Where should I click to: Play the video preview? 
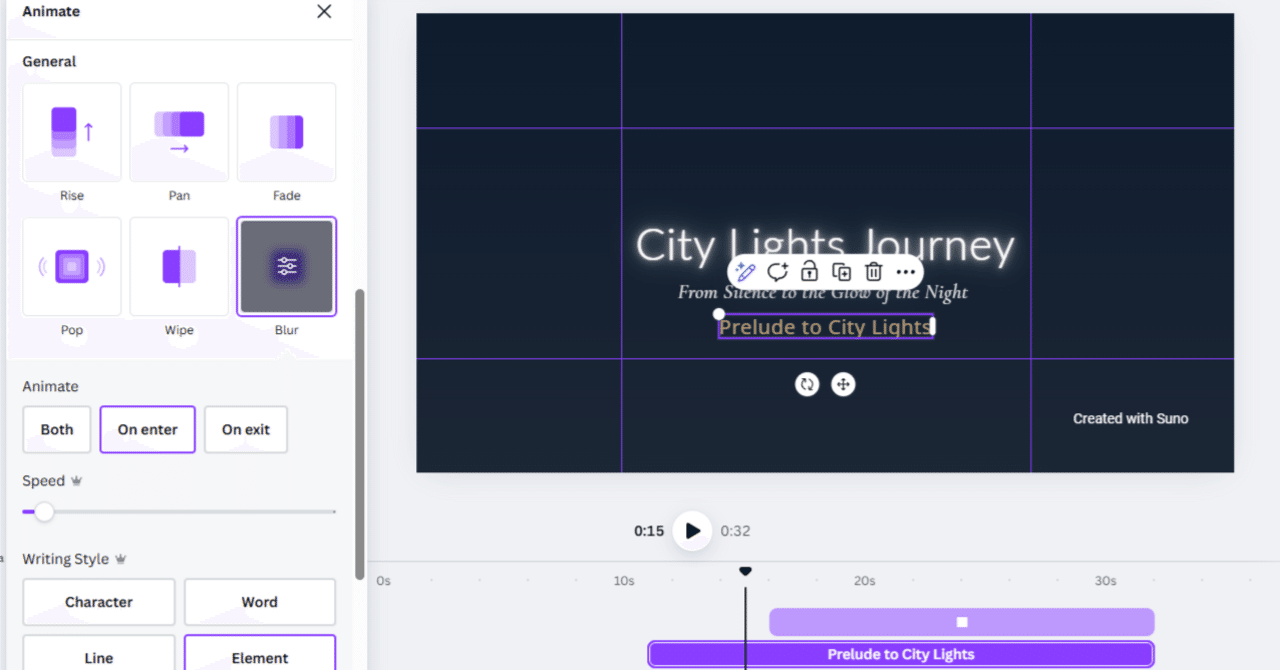692,531
